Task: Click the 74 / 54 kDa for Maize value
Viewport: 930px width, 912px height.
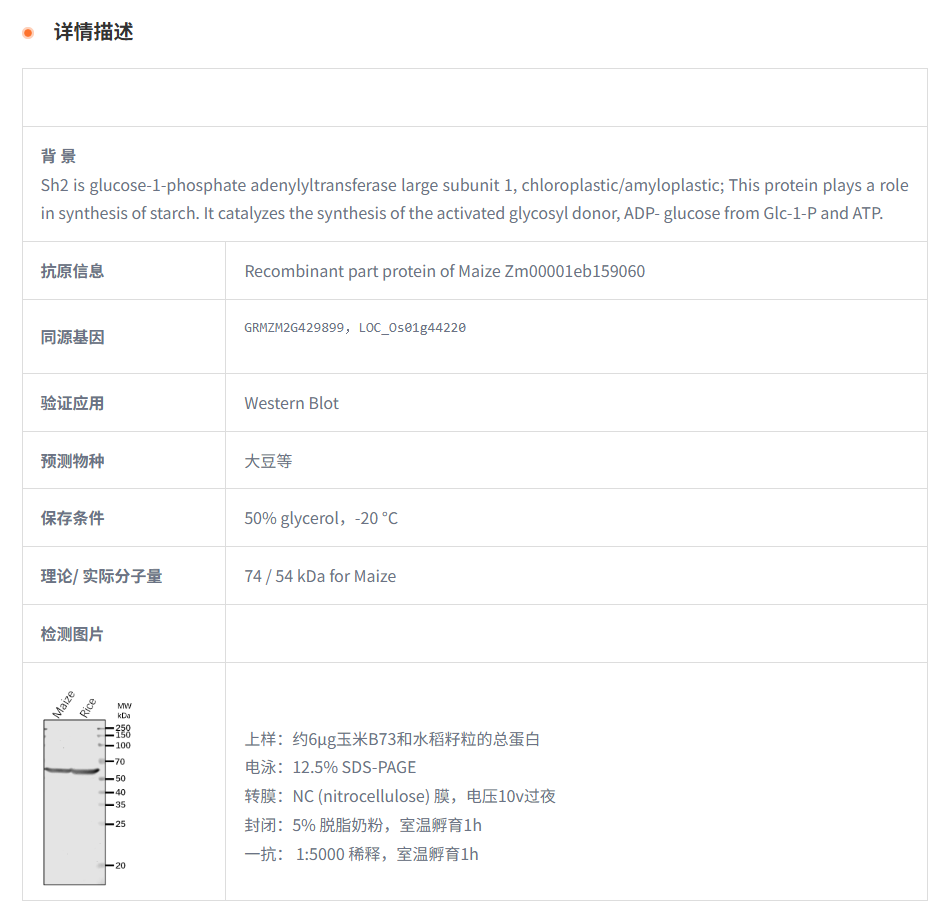Action: coord(319,576)
